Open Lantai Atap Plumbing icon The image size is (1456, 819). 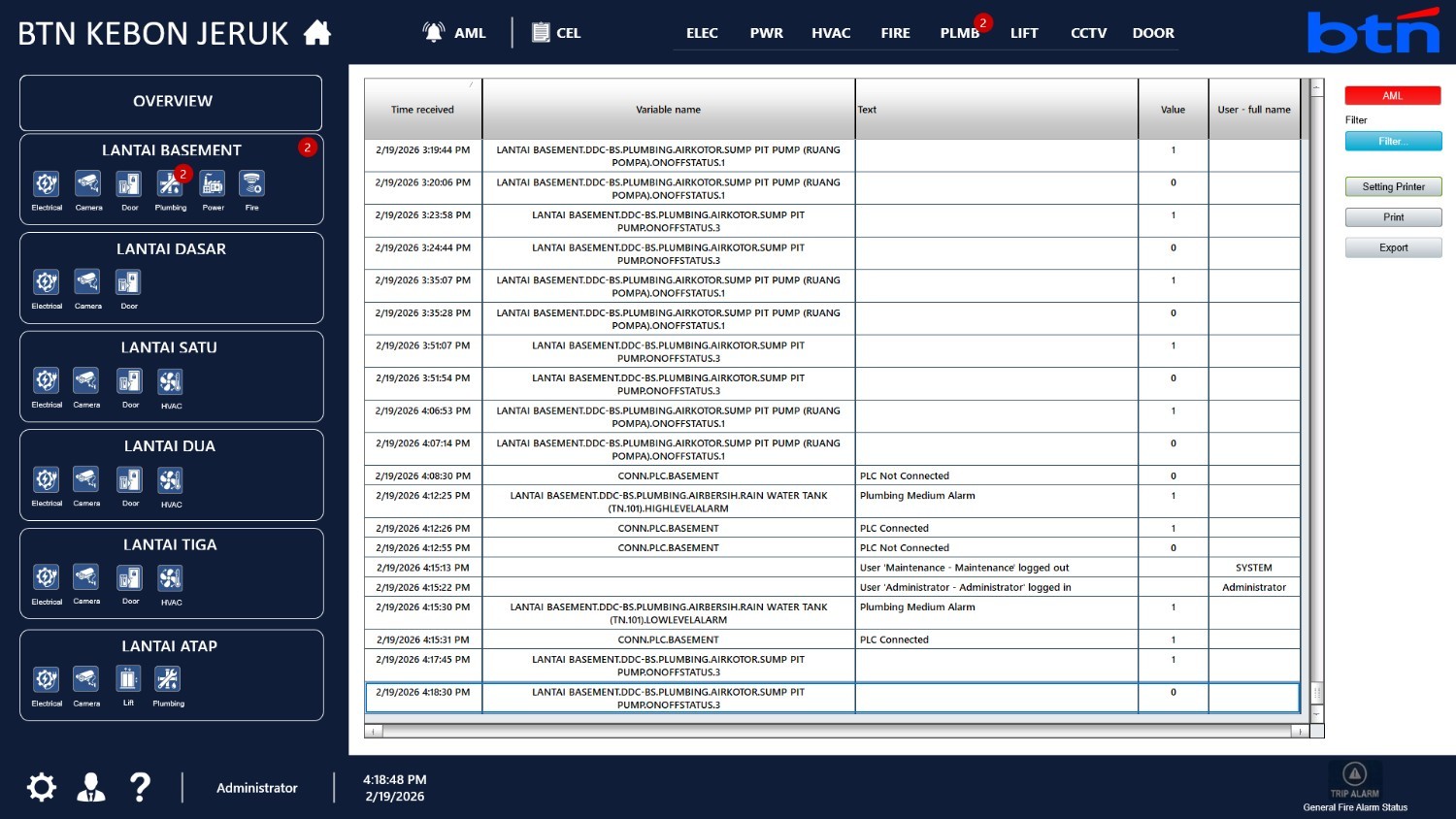pyautogui.click(x=168, y=679)
